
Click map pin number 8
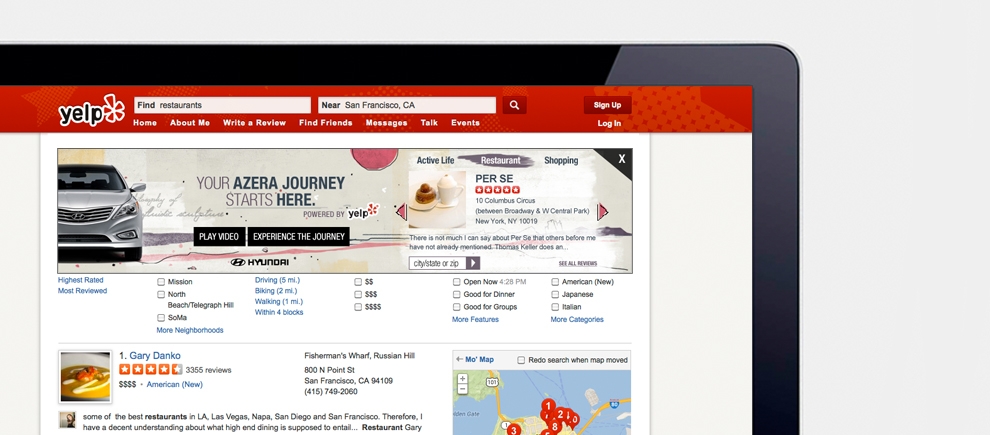point(556,426)
